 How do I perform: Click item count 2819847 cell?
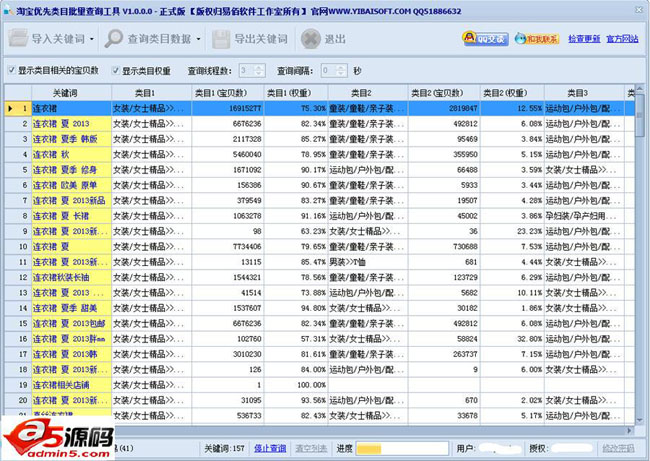[x=444, y=108]
